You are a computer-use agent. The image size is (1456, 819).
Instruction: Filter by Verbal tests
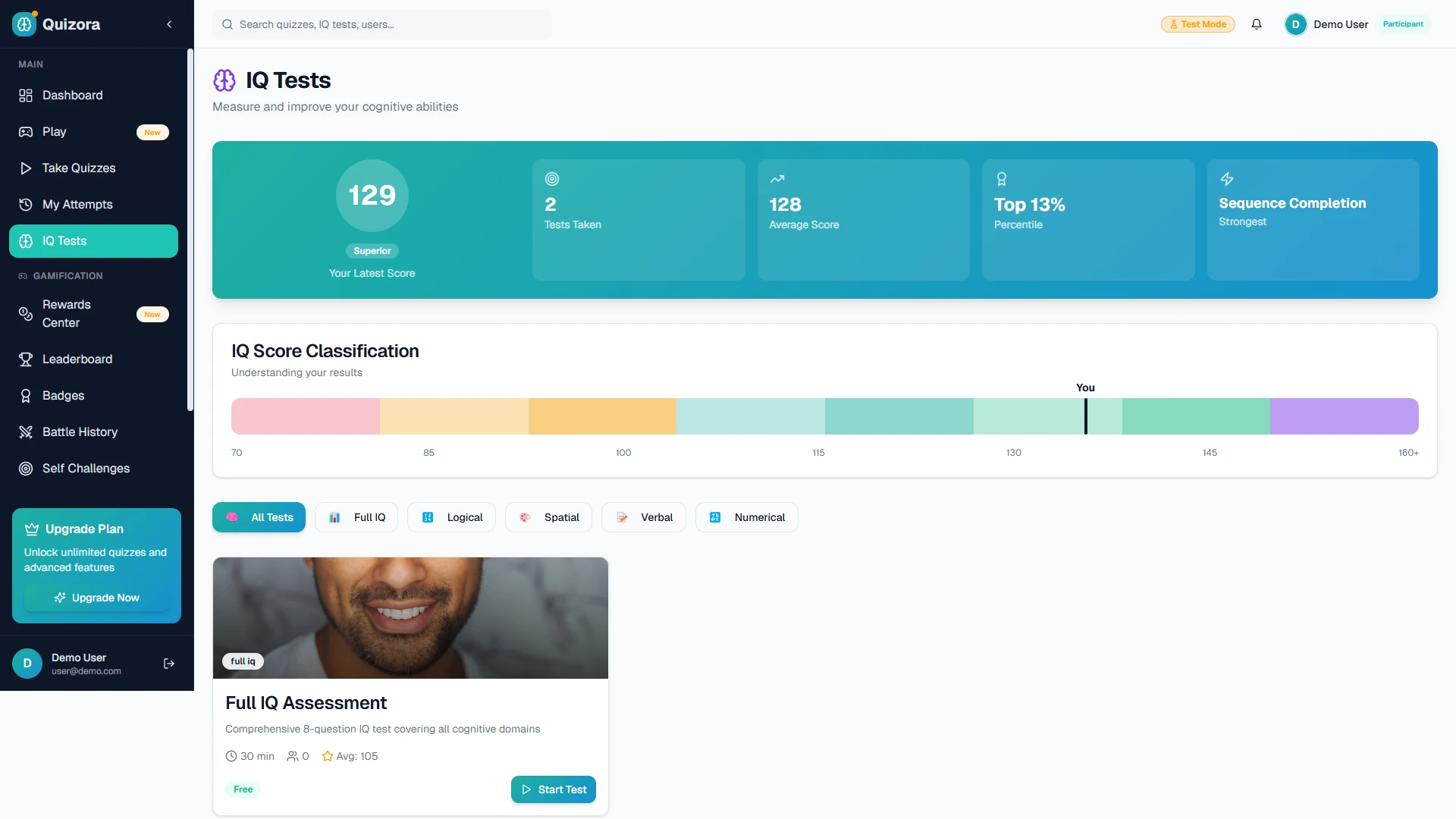644,517
